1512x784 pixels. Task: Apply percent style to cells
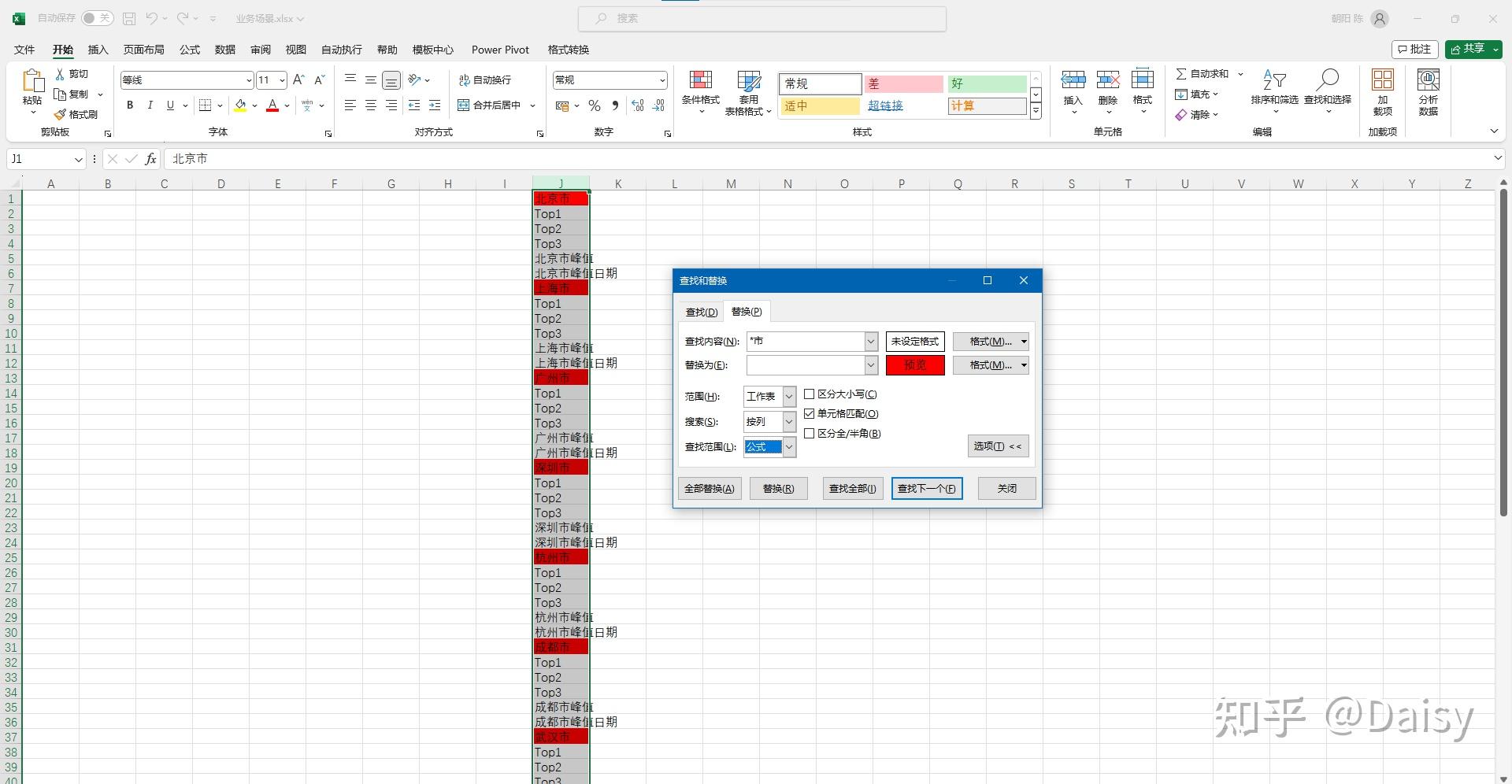595,105
